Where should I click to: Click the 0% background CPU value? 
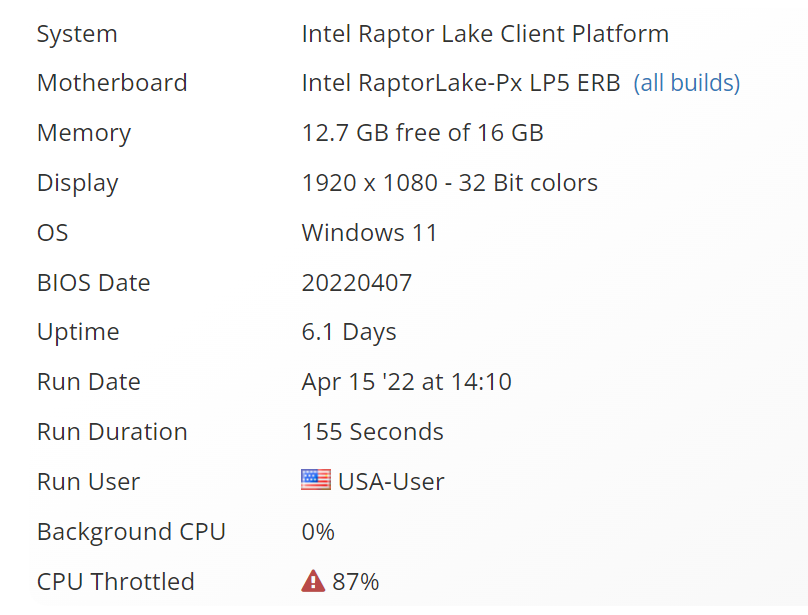[318, 532]
